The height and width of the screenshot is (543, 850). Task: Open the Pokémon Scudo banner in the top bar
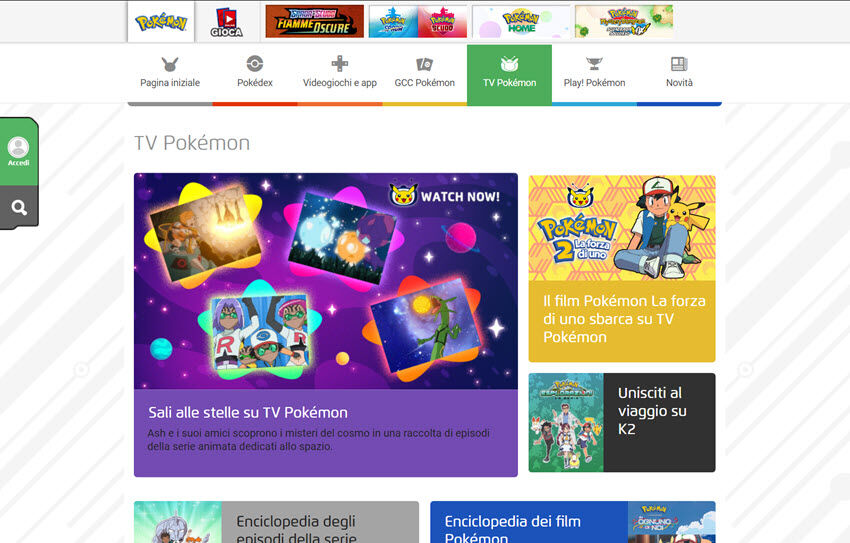click(442, 22)
